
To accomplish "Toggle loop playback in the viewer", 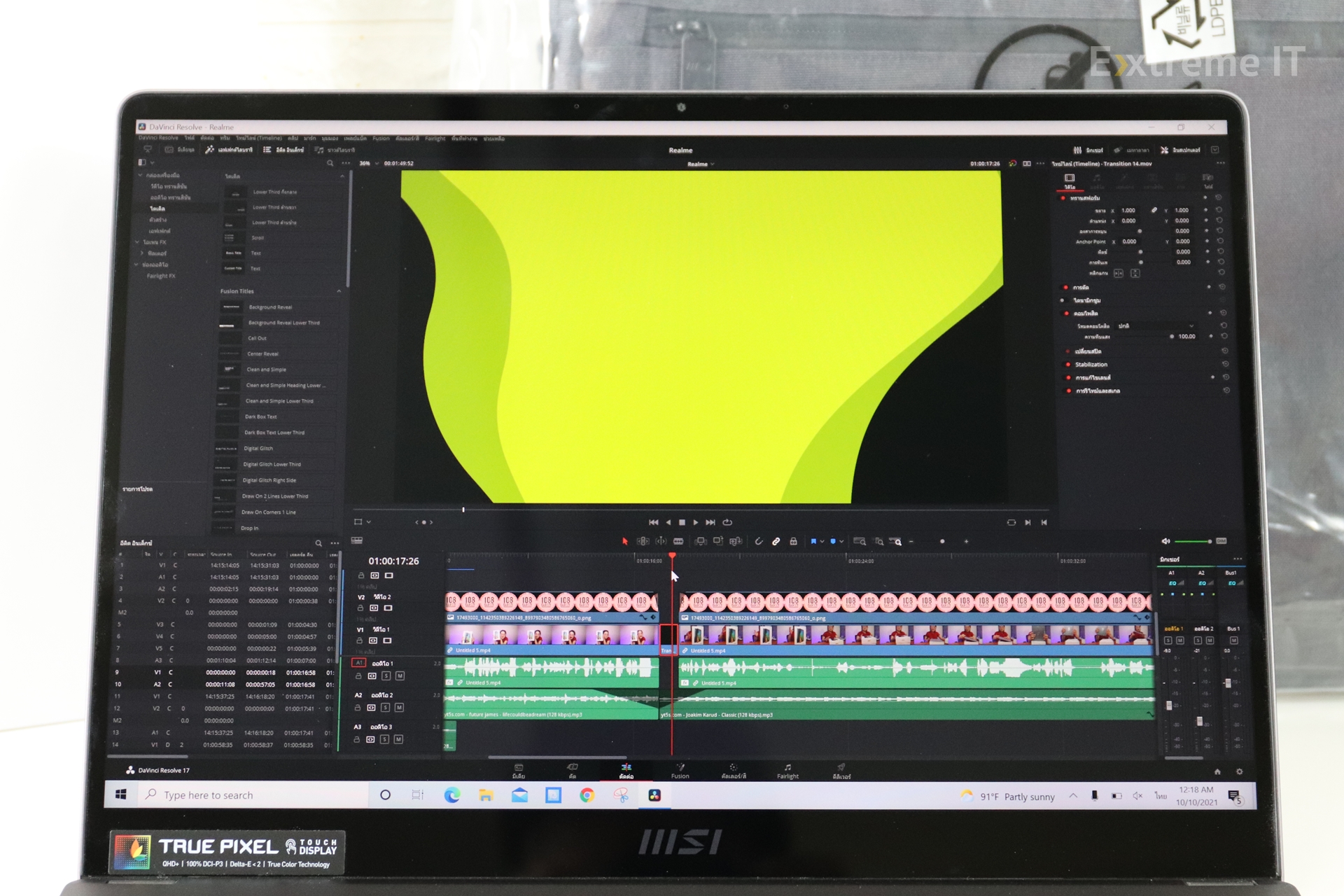I will tap(727, 522).
